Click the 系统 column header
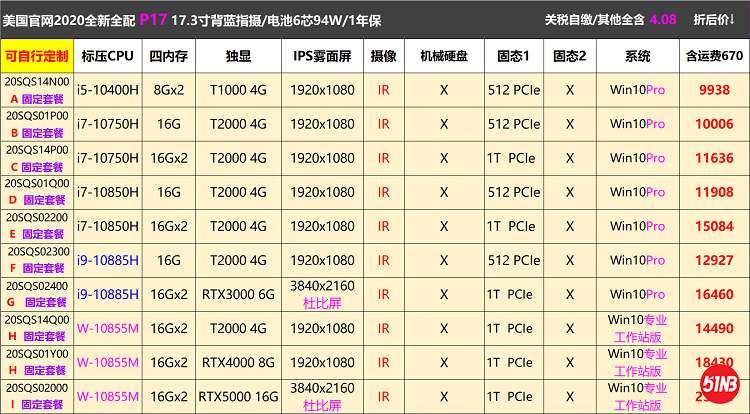750x414 pixels. coord(637,55)
